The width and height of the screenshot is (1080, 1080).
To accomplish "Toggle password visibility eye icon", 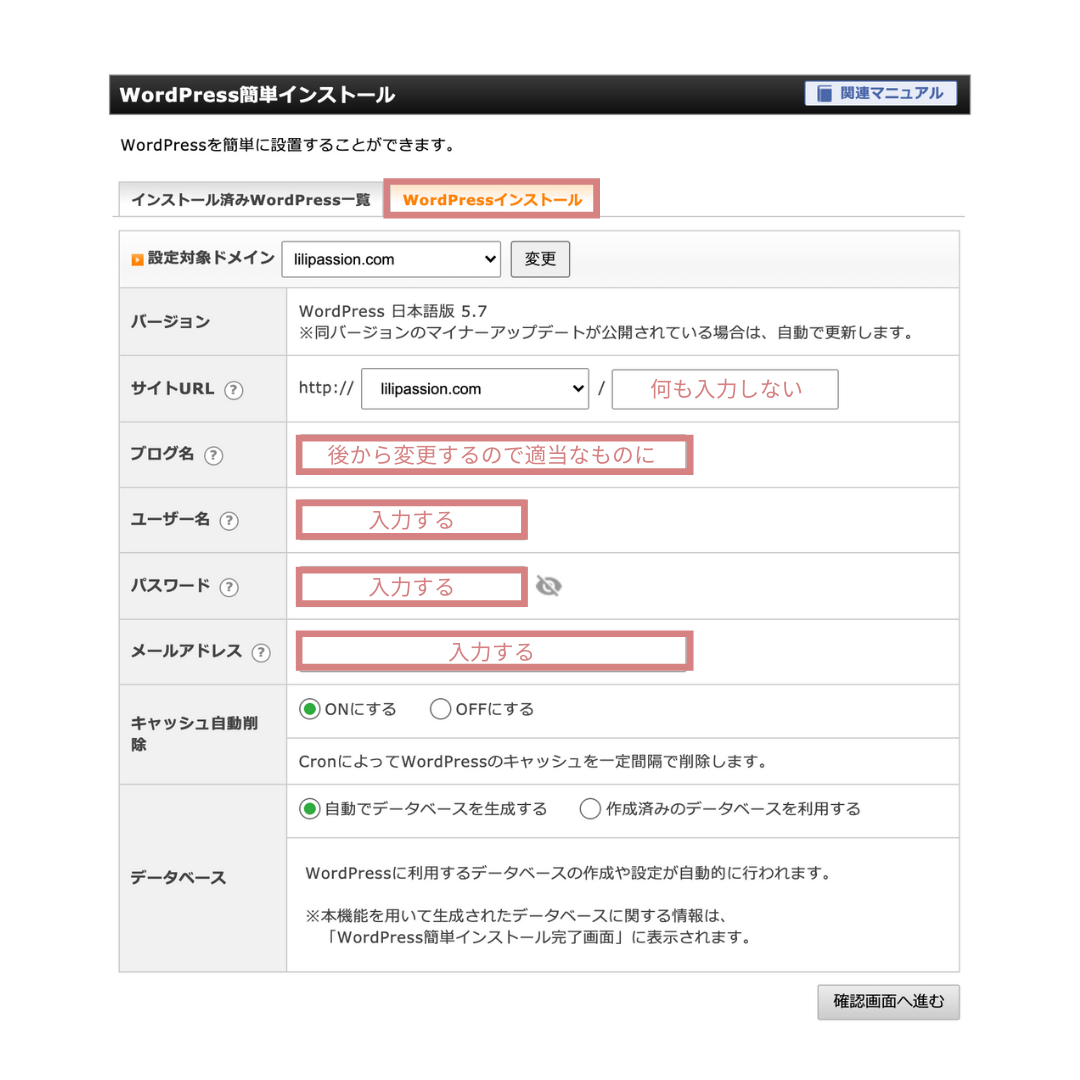I will (x=548, y=586).
